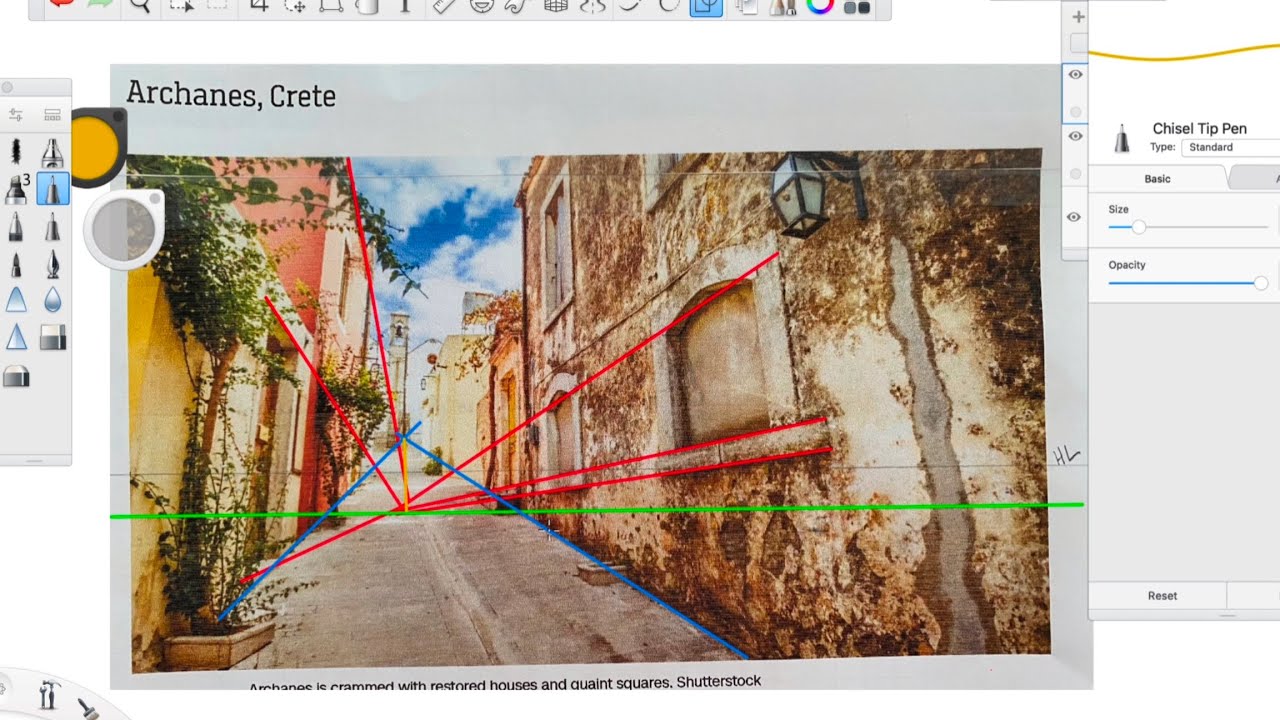Toggle the highlighted Layer Editor toolbar button

click(706, 6)
